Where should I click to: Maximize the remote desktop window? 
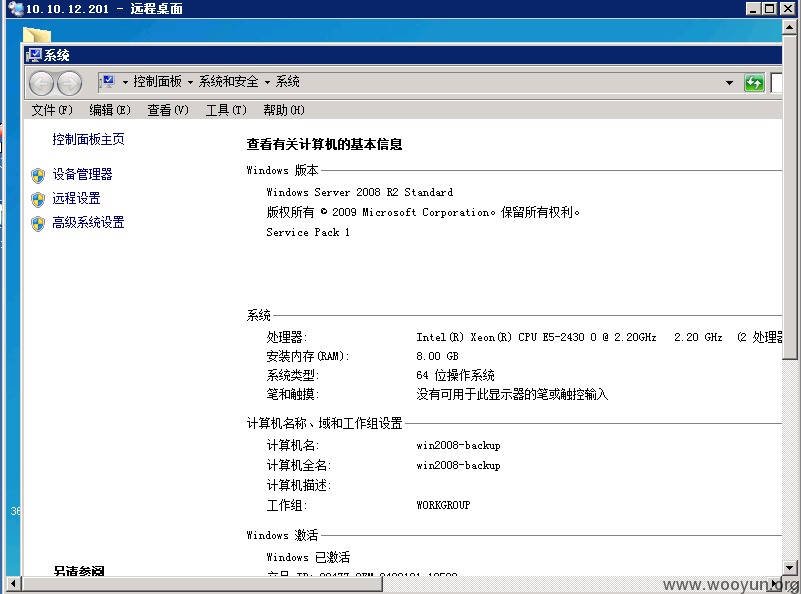click(x=769, y=9)
